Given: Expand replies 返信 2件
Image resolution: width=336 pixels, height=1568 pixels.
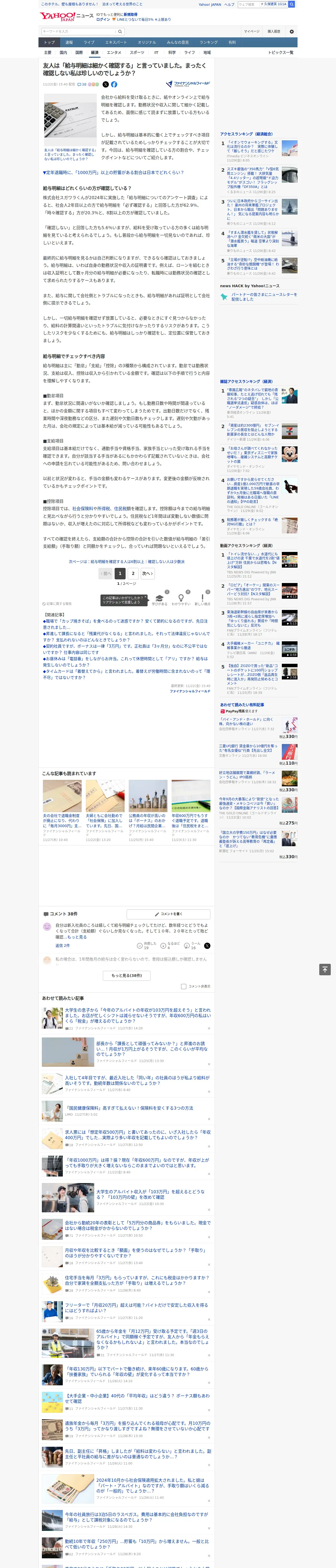Looking at the screenshot, I should click(x=63, y=946).
